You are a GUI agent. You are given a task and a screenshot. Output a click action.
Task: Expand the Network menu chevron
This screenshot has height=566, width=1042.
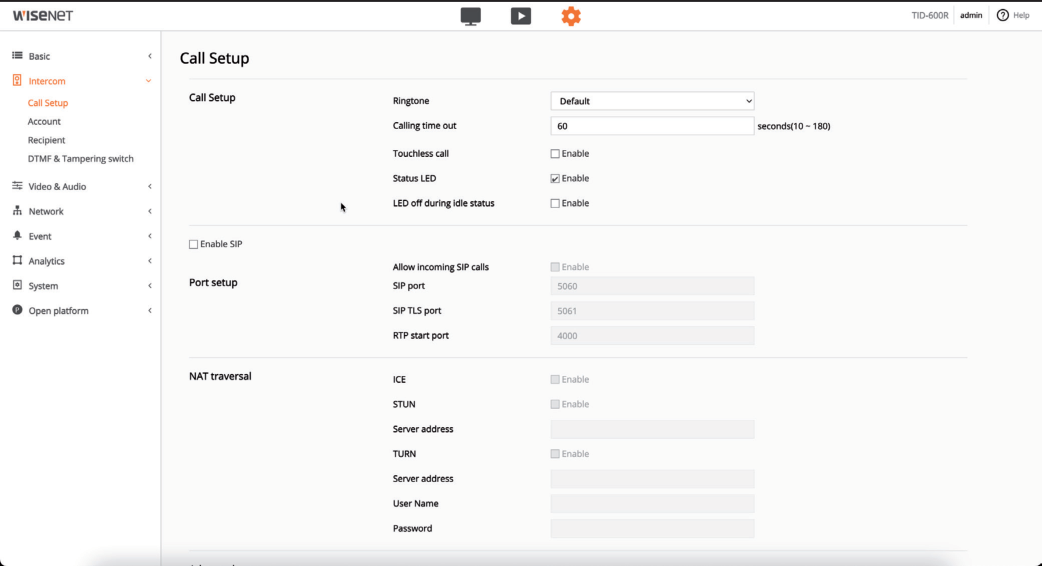point(150,211)
